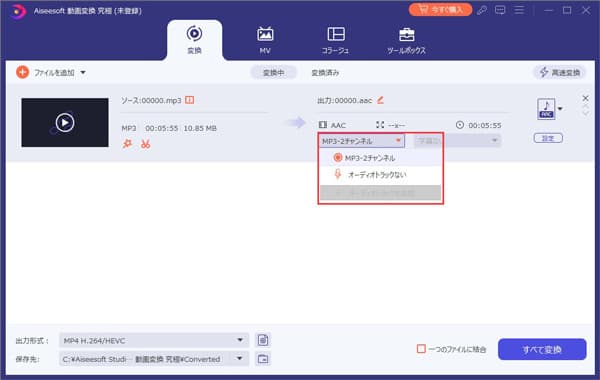The image size is (600, 380).
Task: Click the 出力:00000.aac file name
Action: [344, 101]
